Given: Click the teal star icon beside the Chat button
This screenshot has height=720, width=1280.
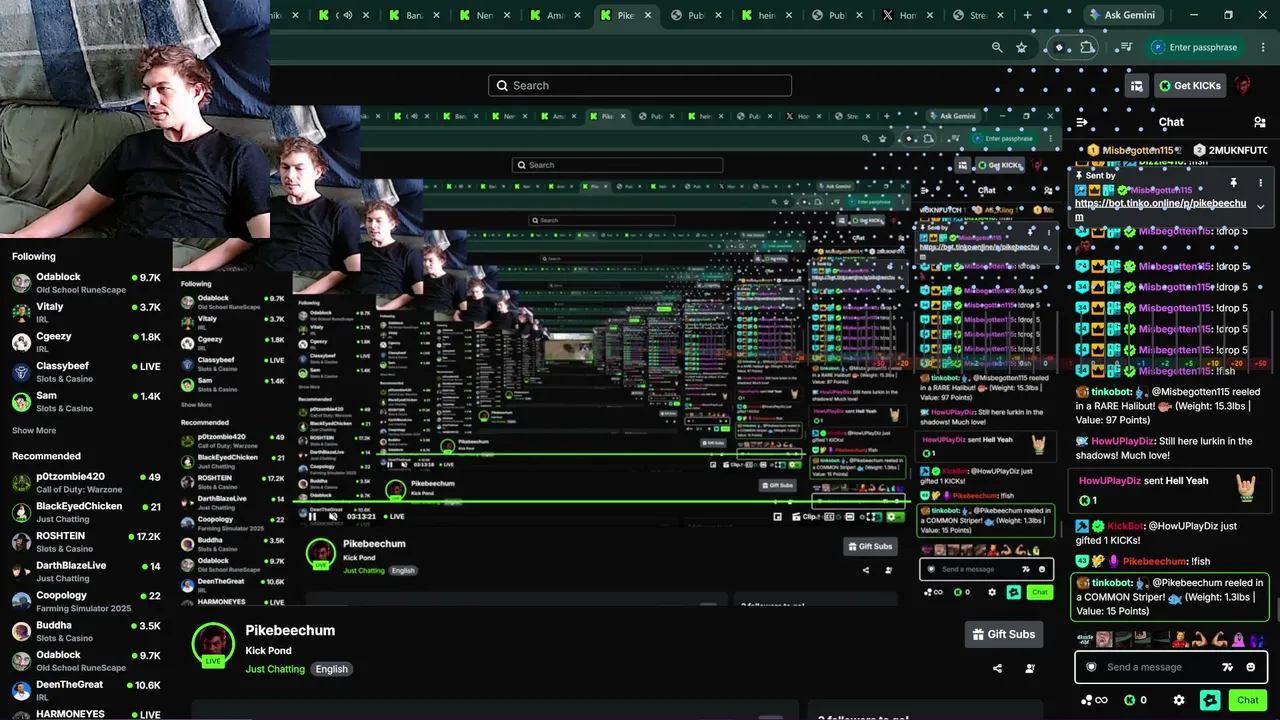Looking at the screenshot, I should coord(1210,700).
